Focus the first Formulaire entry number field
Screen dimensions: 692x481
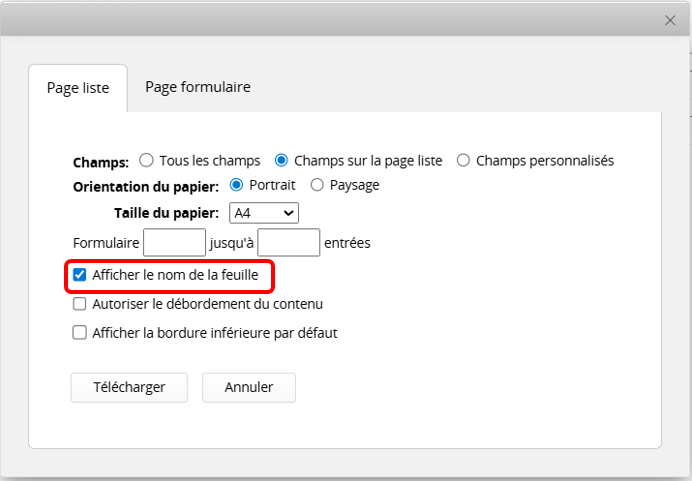[x=174, y=242]
